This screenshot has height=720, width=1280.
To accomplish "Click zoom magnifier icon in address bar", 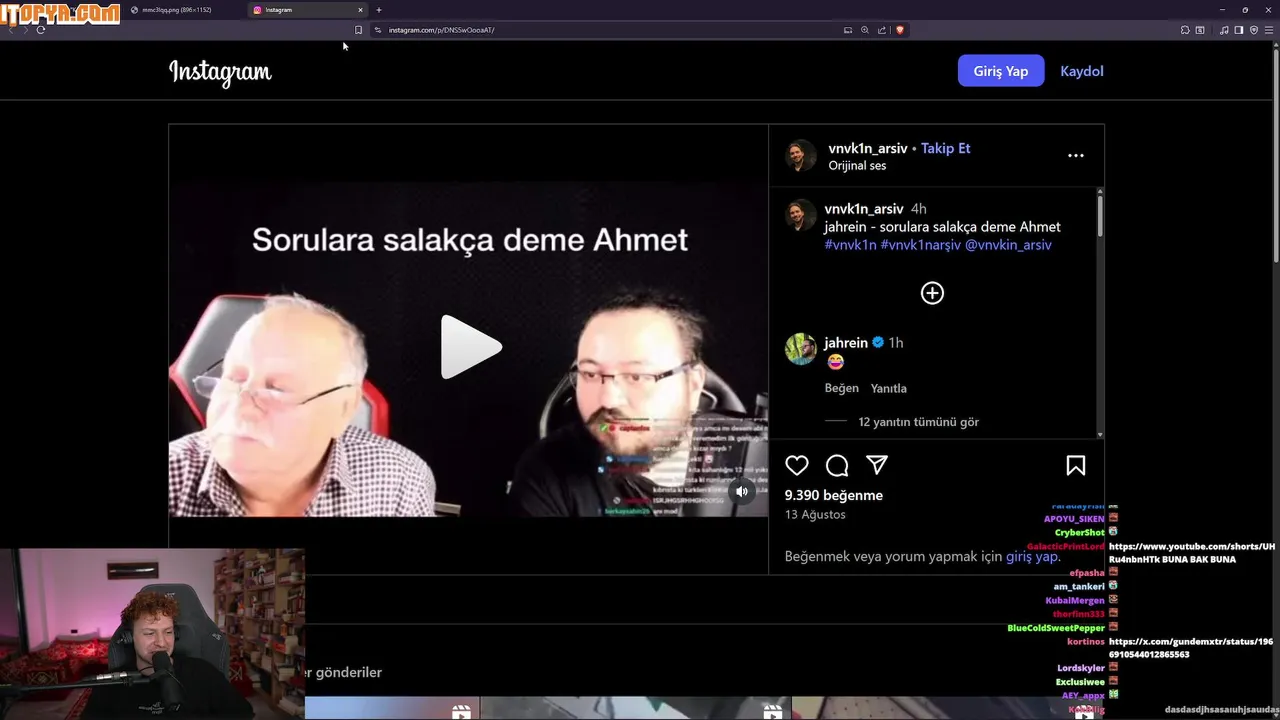I will pos(865,30).
